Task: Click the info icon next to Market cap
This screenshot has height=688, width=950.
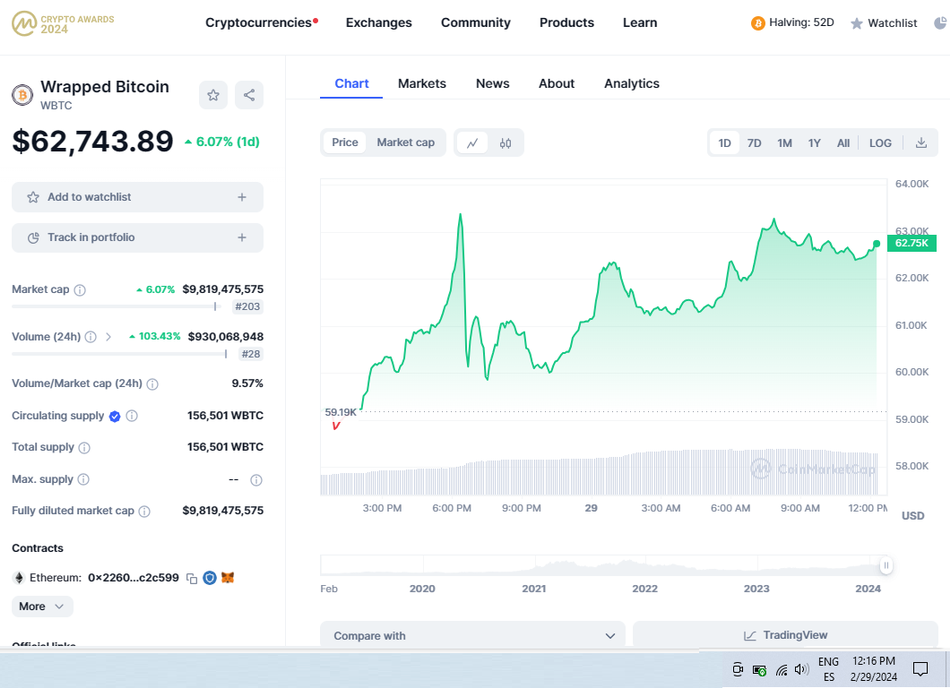Action: click(80, 290)
